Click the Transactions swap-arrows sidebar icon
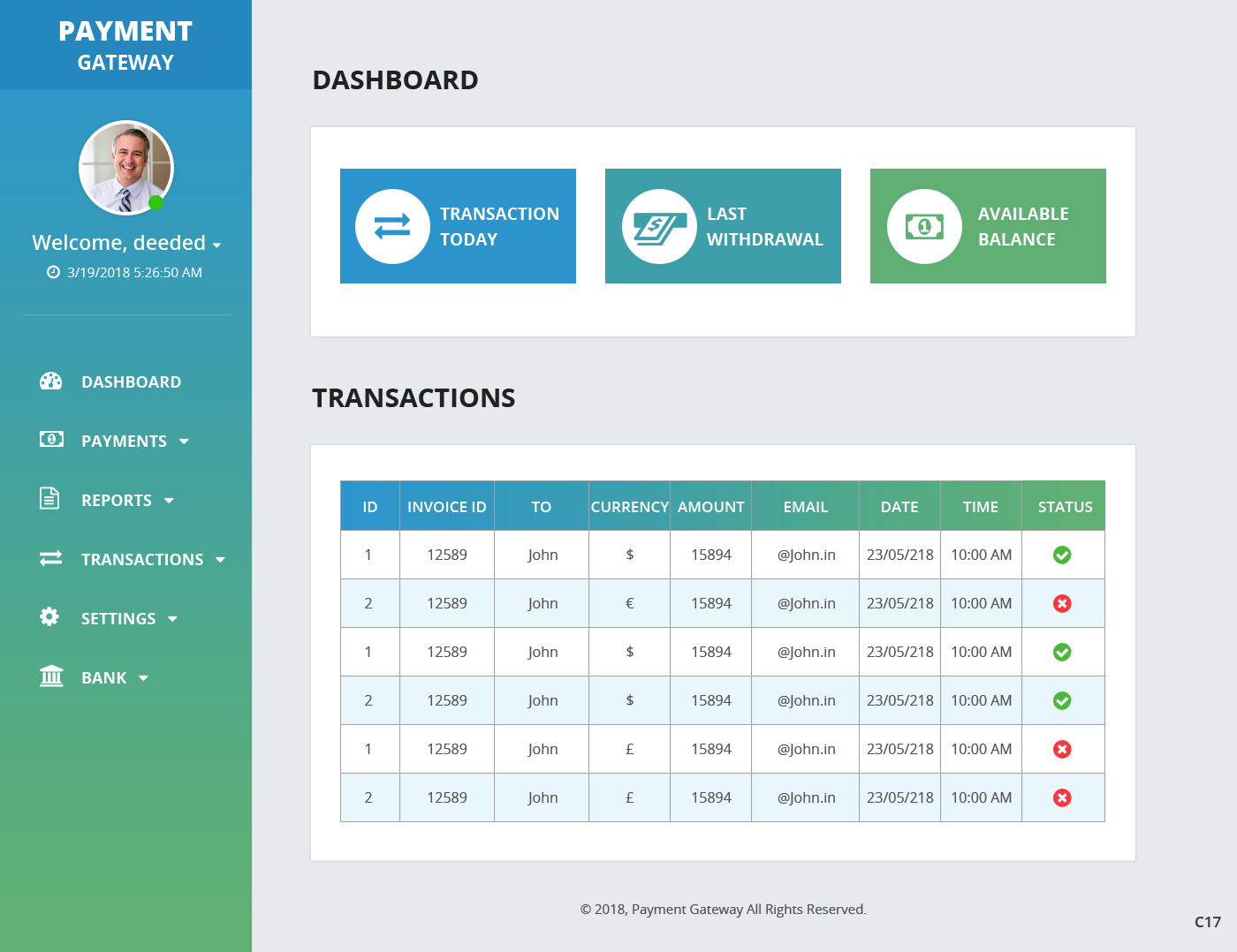Image resolution: width=1237 pixels, height=952 pixels. point(50,558)
